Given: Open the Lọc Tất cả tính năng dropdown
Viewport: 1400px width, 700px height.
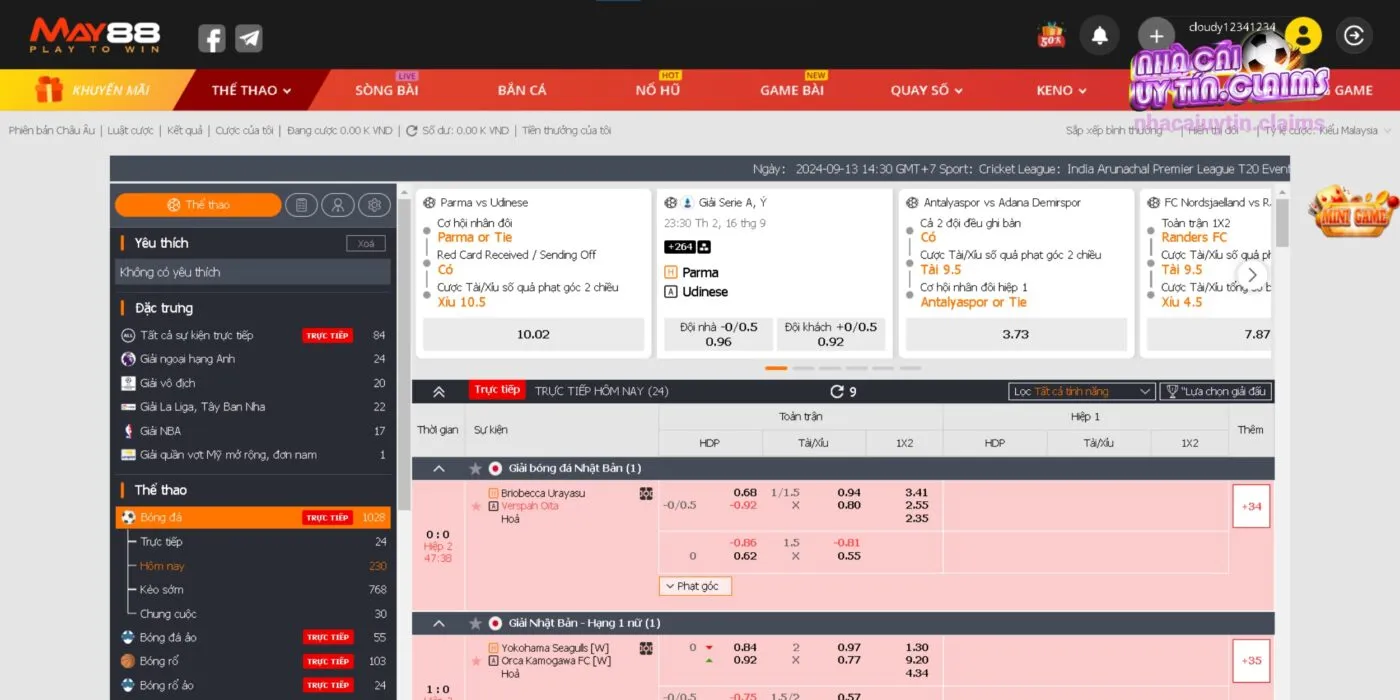Looking at the screenshot, I should pyautogui.click(x=1082, y=392).
